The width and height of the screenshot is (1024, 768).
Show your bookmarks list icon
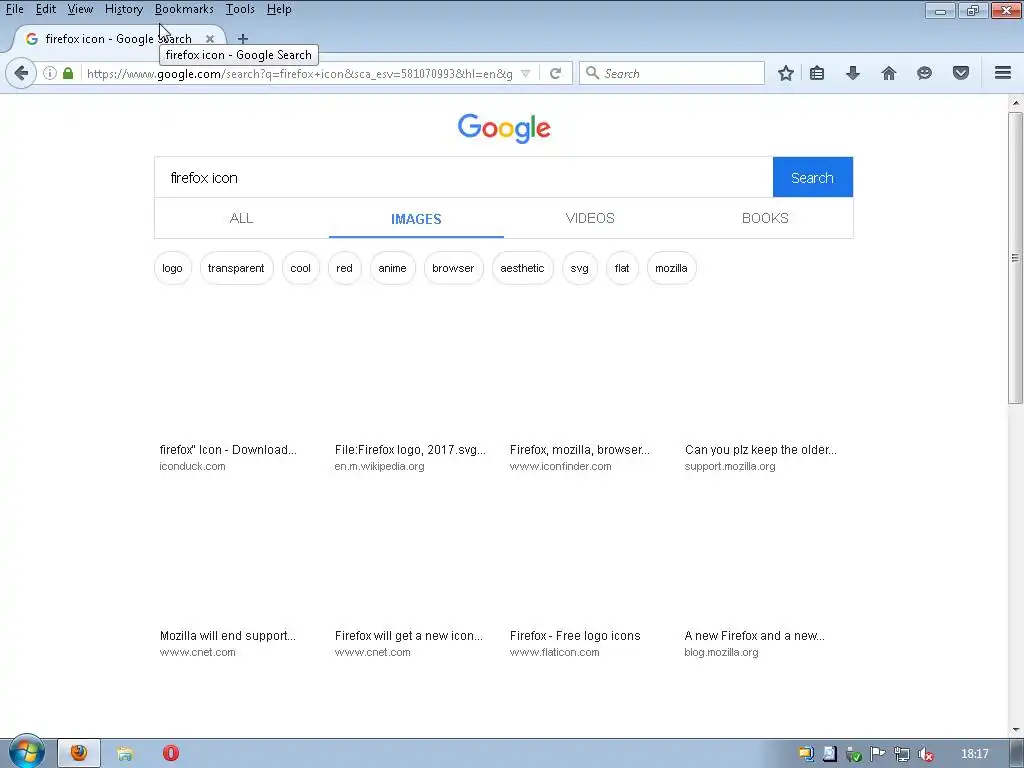817,73
